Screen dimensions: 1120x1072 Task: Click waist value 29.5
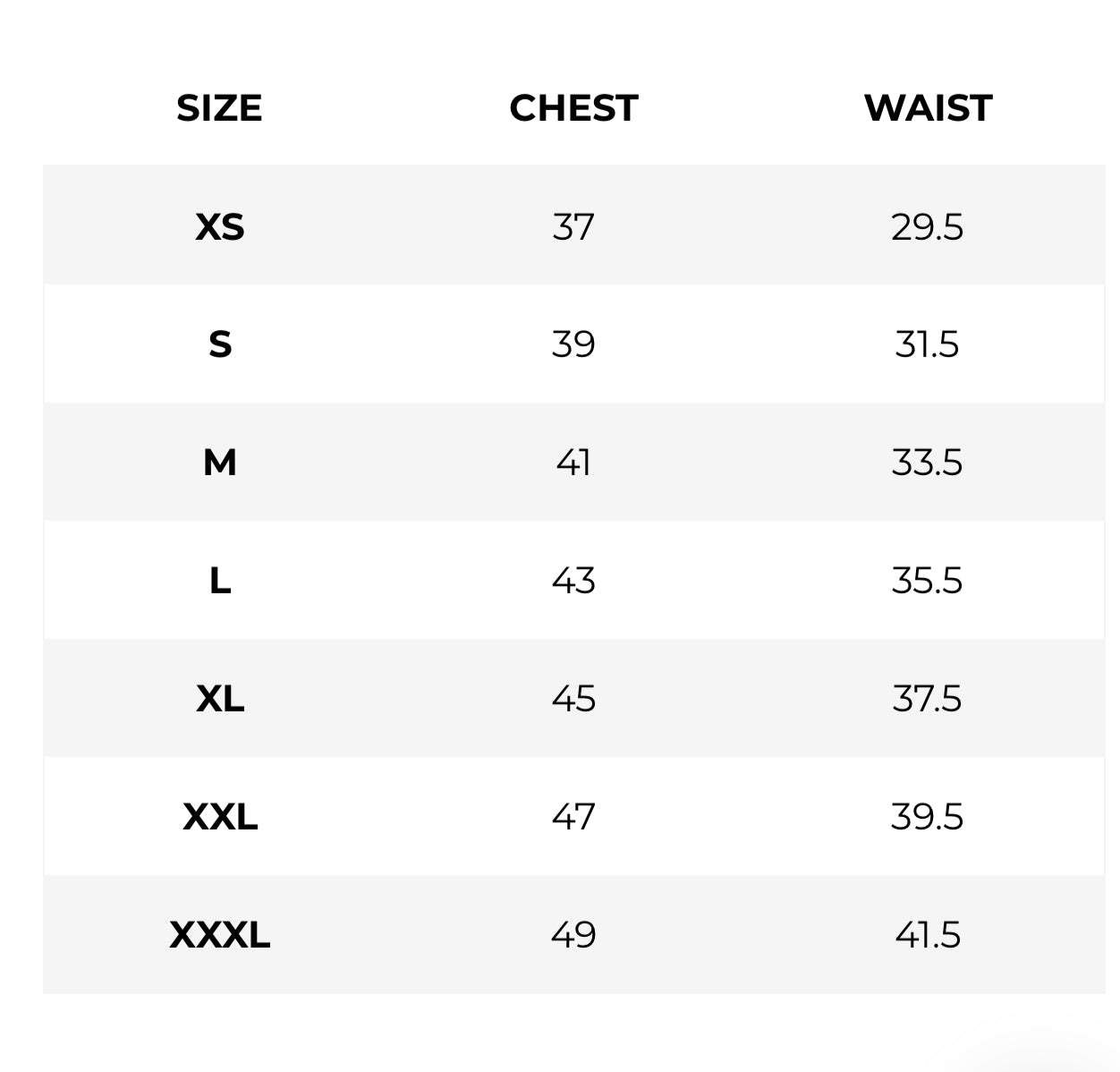[x=927, y=226]
